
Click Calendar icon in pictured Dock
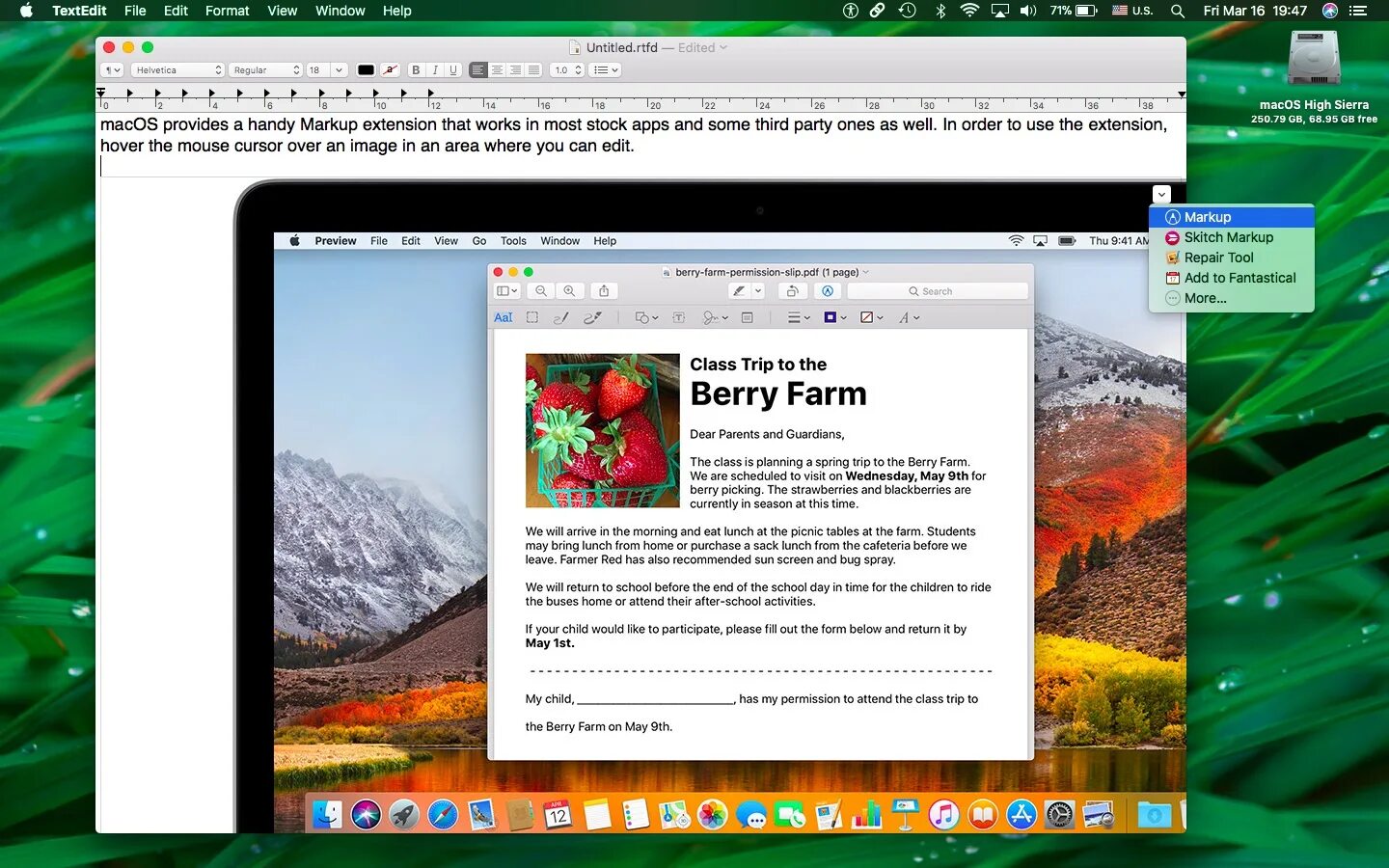point(558,815)
